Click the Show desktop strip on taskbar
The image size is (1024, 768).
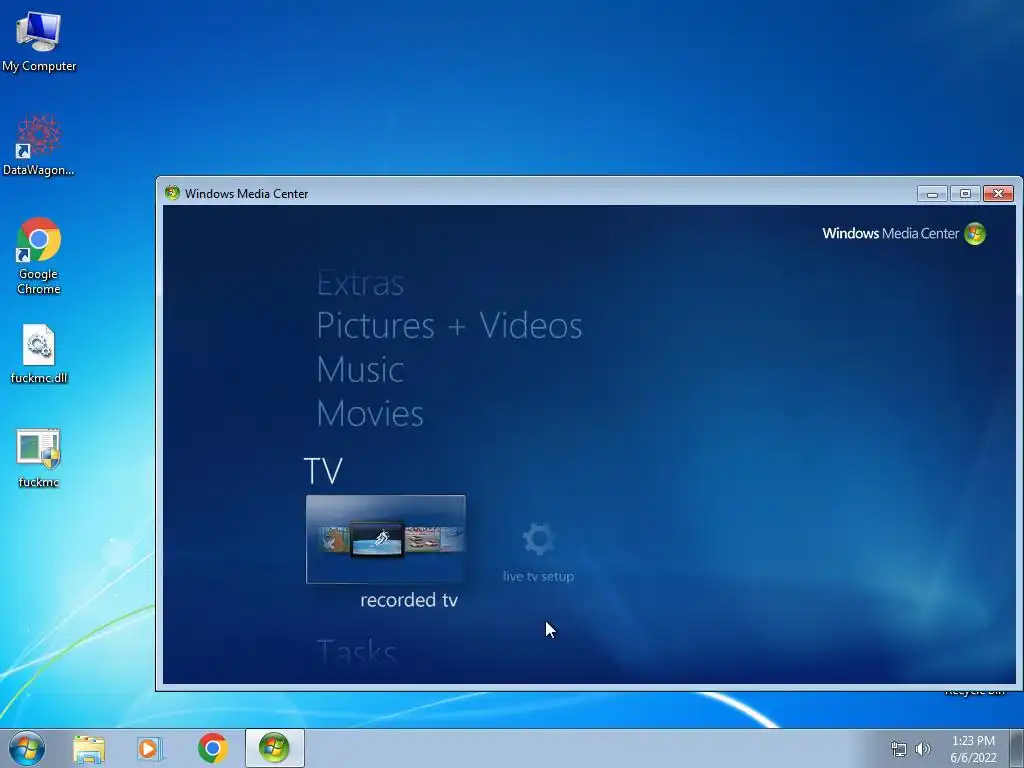pyautogui.click(x=1017, y=748)
